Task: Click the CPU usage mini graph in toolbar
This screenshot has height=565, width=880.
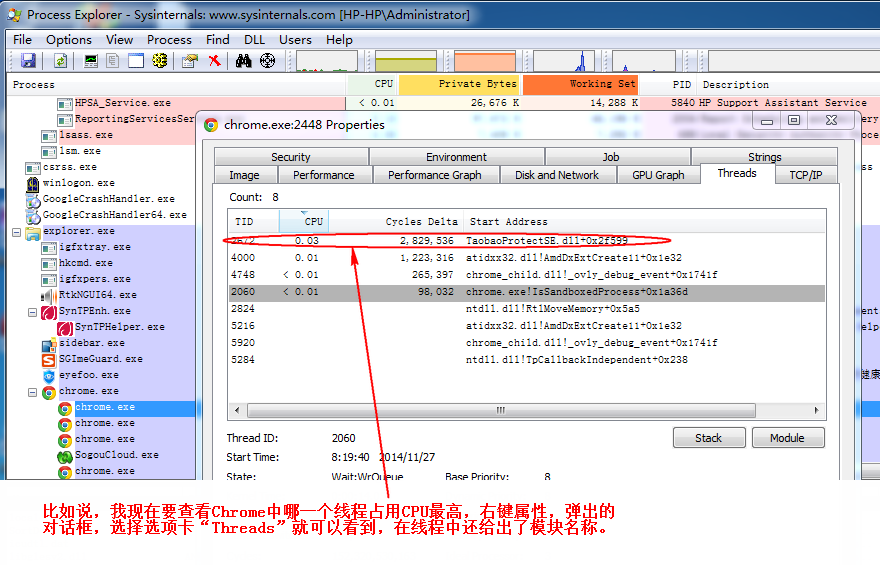Action: point(327,61)
